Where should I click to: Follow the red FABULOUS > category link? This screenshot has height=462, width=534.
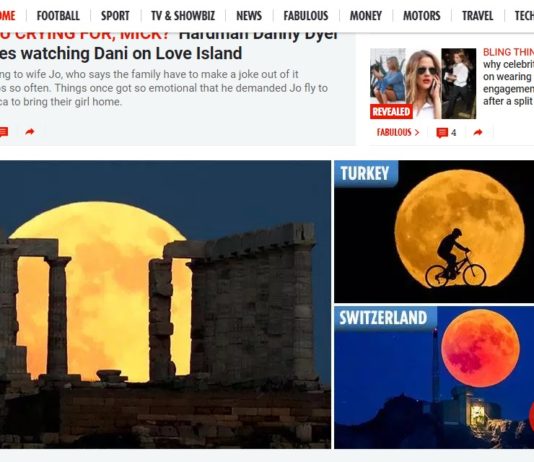click(x=398, y=132)
